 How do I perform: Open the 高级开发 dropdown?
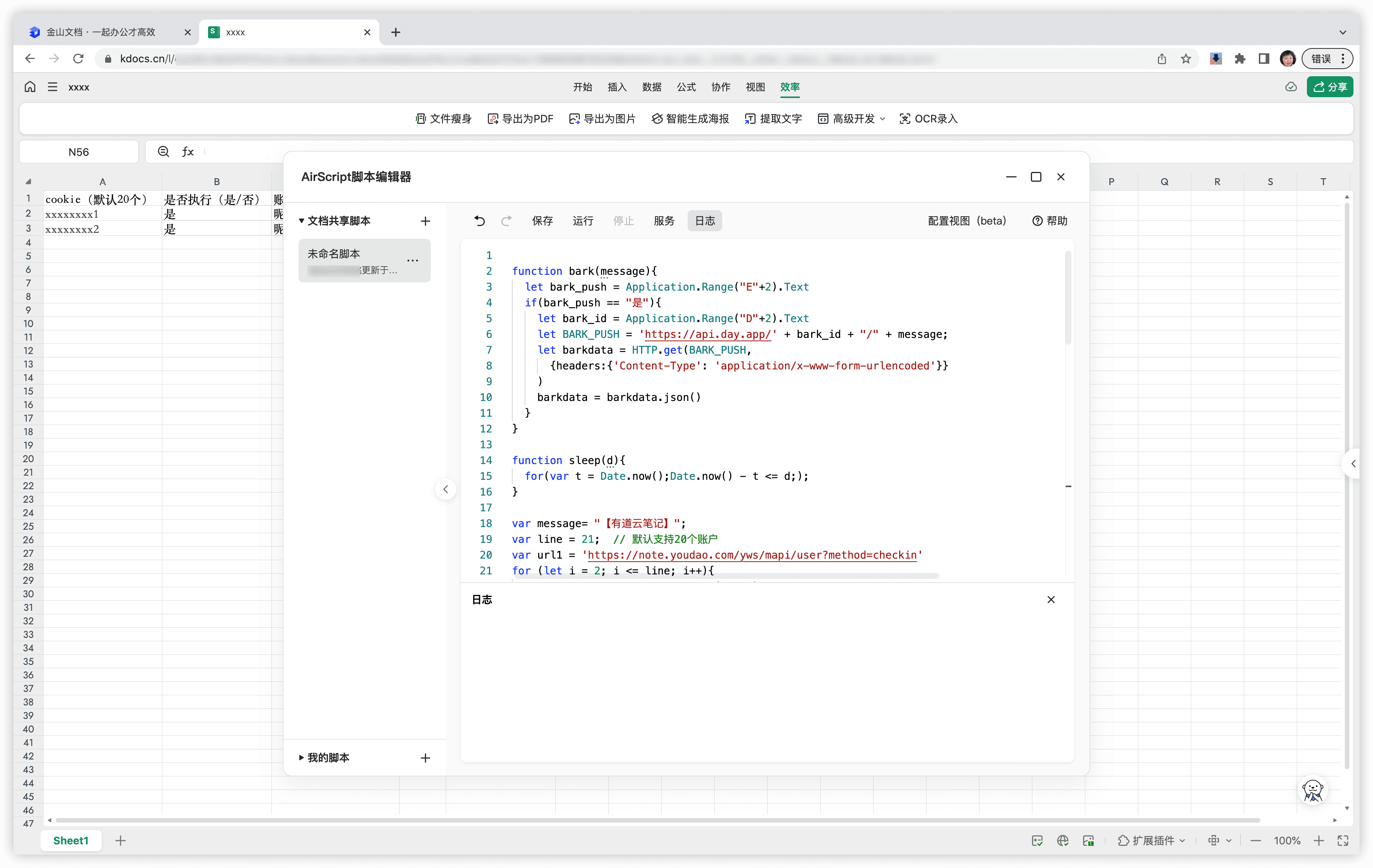(852, 119)
